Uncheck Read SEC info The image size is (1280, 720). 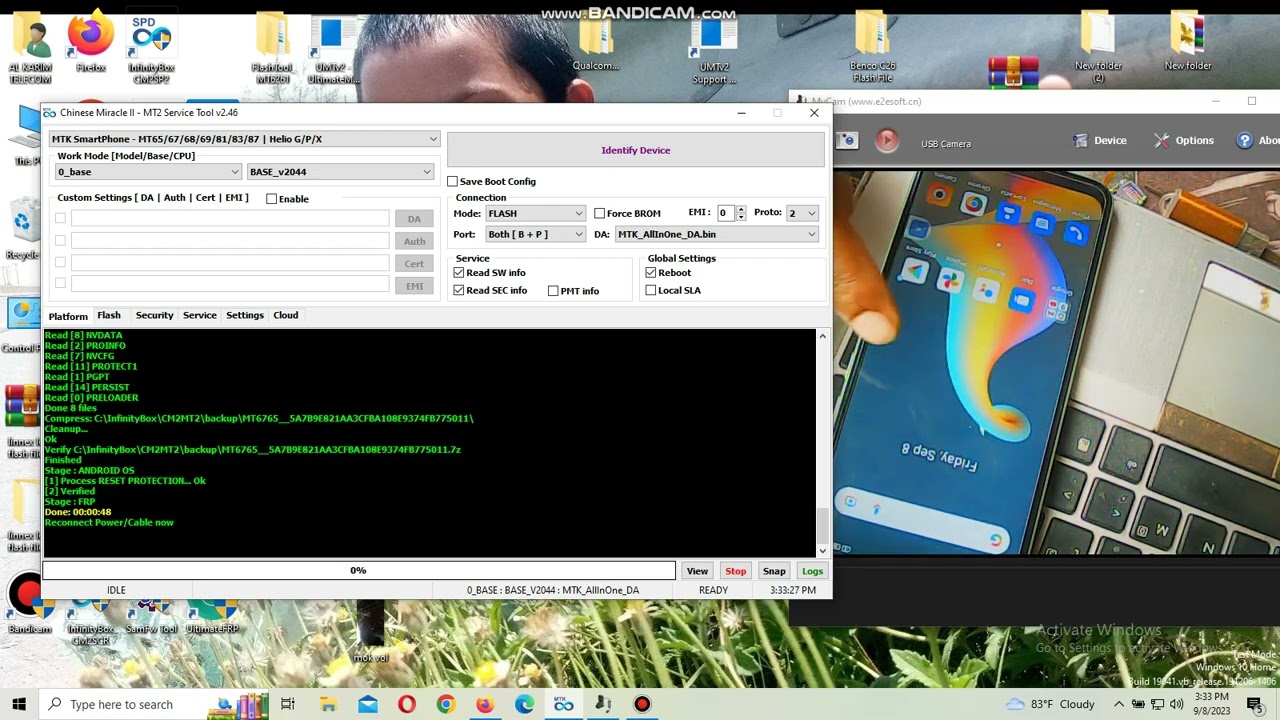[459, 290]
